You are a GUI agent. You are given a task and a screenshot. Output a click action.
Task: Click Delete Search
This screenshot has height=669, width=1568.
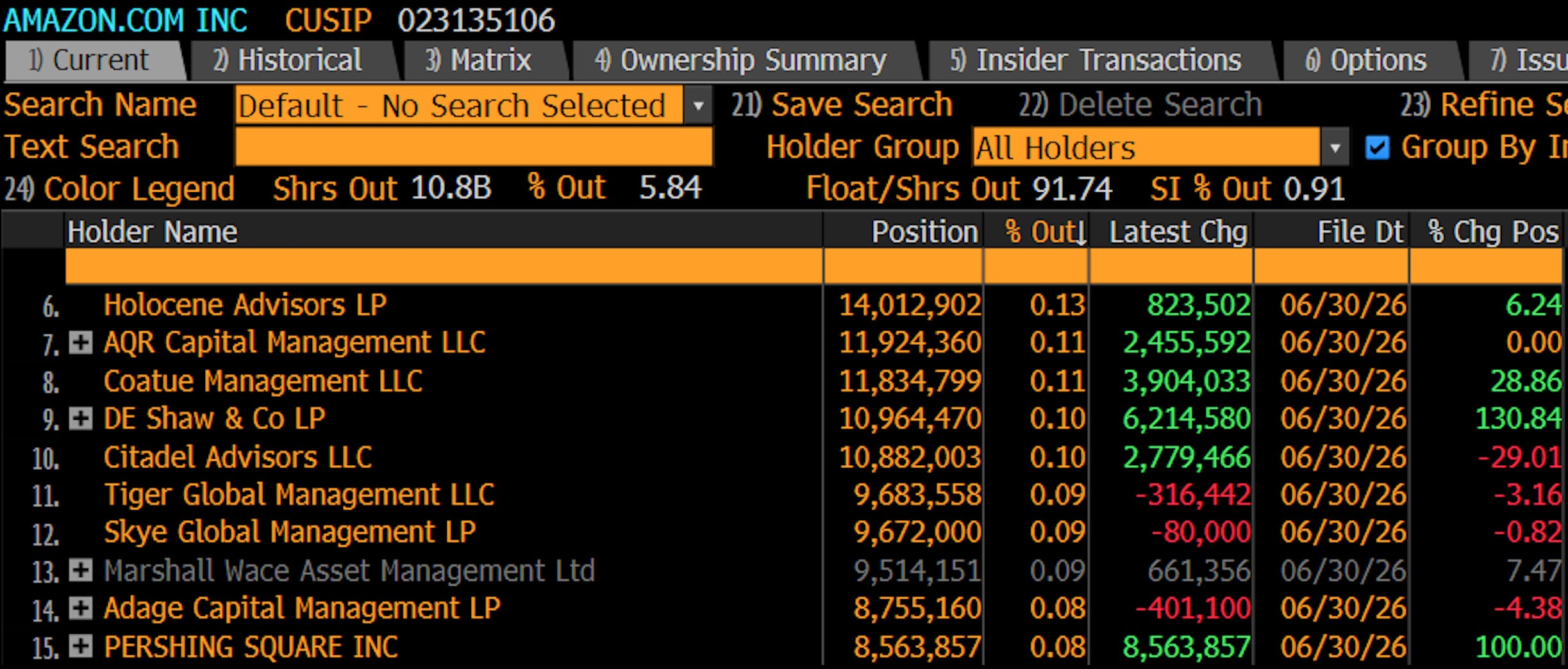[x=1140, y=105]
